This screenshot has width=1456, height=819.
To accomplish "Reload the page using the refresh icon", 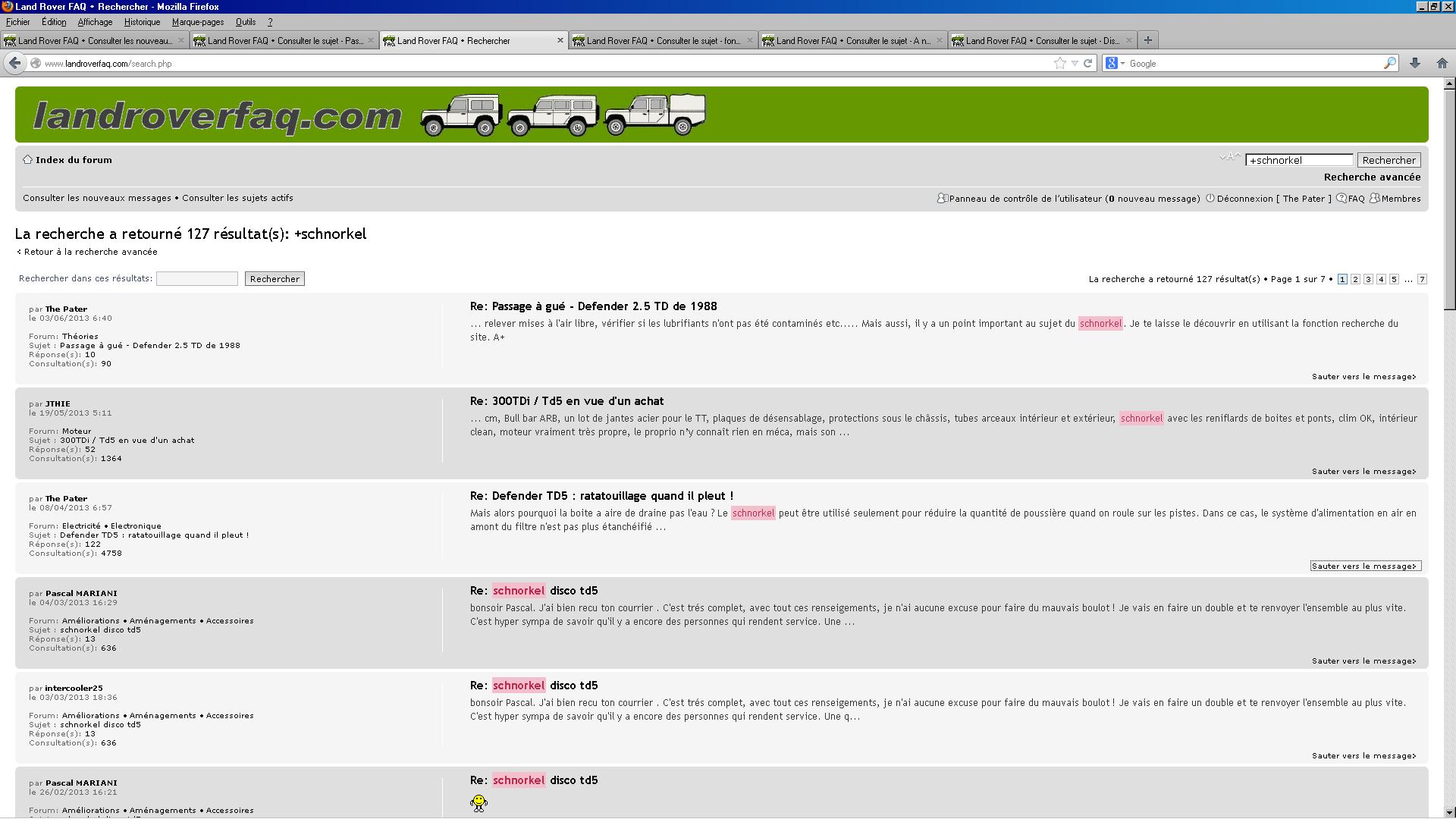I will click(1087, 64).
